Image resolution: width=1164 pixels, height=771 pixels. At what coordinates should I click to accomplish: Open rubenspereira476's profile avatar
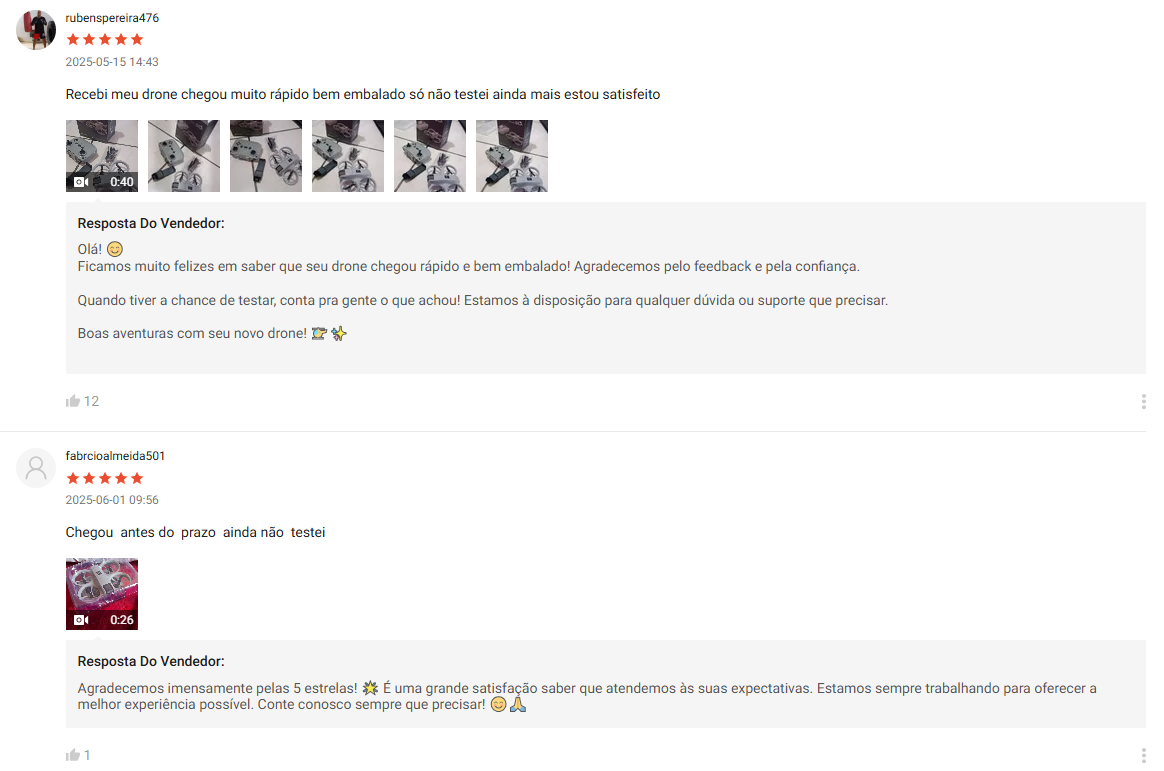tap(36, 30)
